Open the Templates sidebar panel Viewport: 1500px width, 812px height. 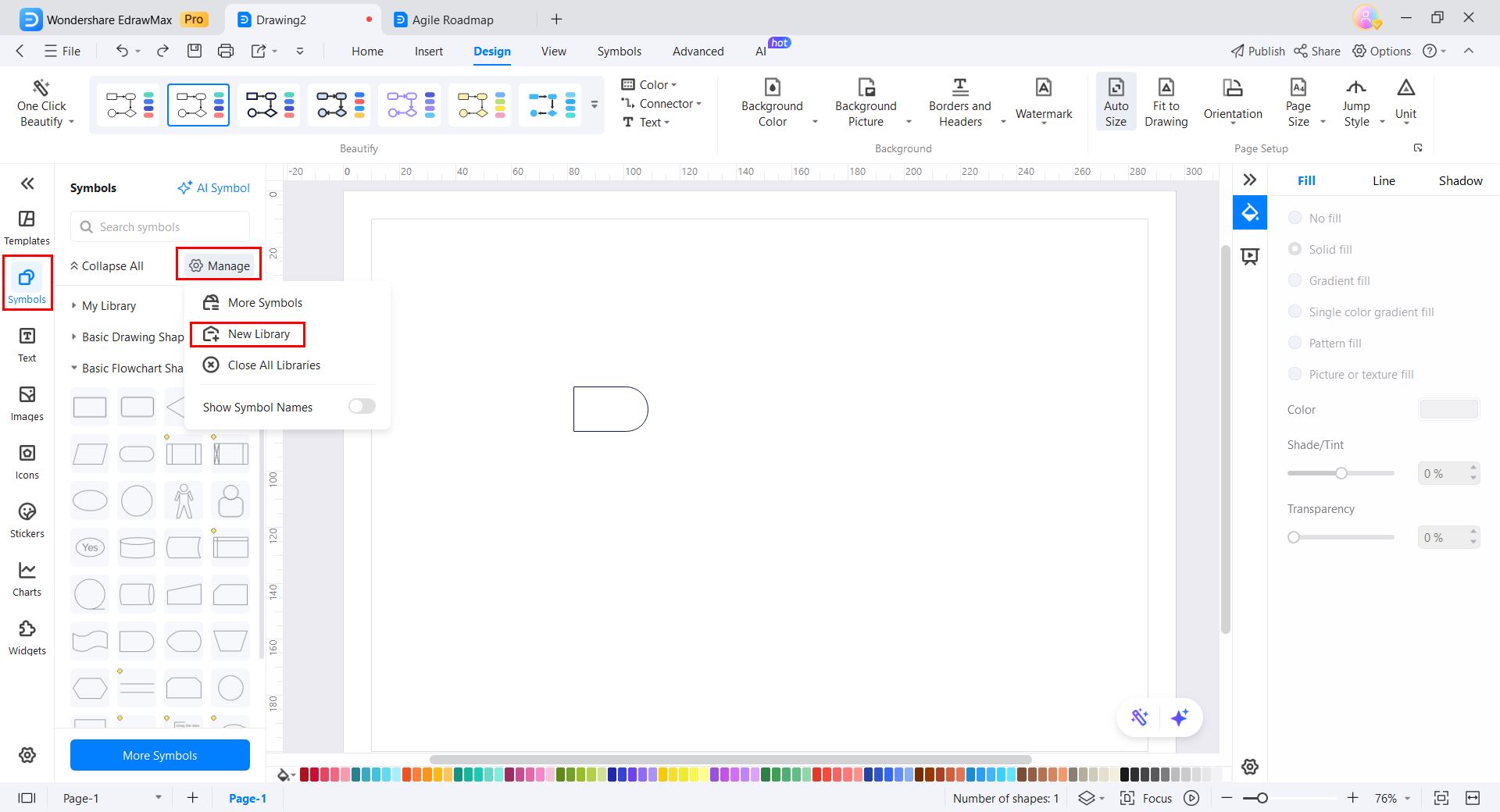point(27,227)
